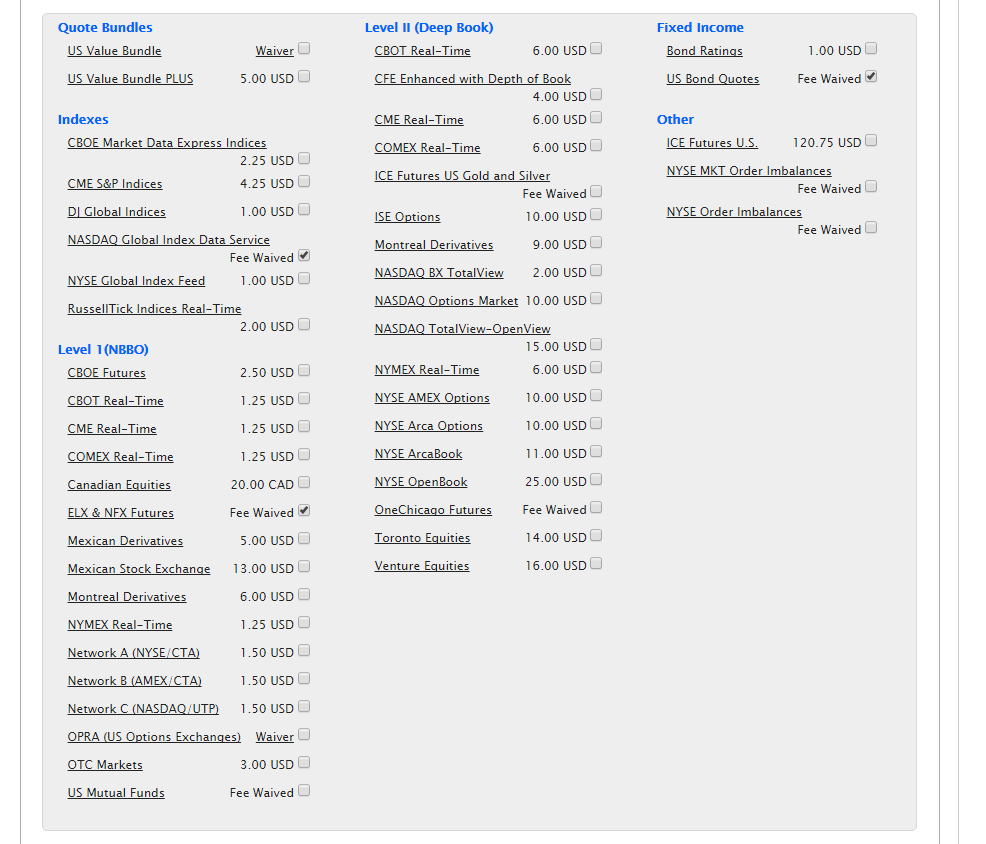Screen dimensions: 986x844
Task: Open the US Value Bundle PLUS link
Action: 130,79
